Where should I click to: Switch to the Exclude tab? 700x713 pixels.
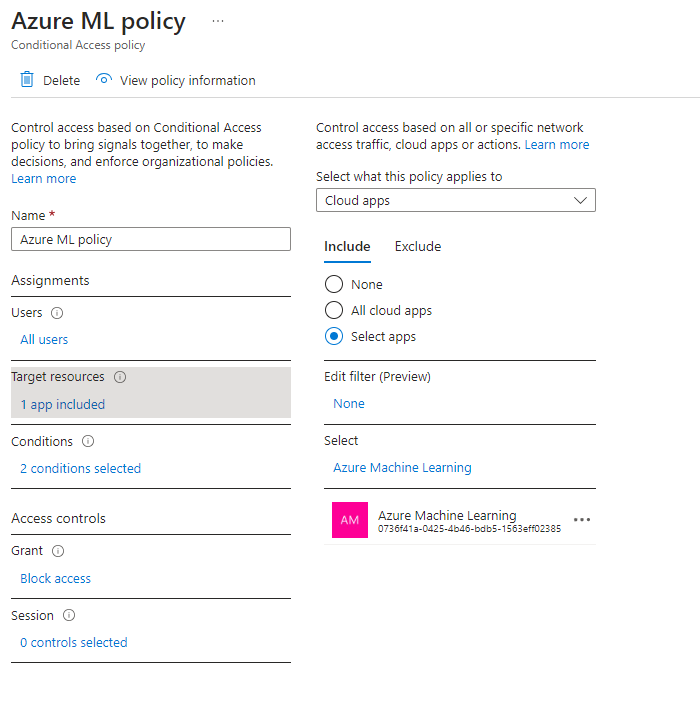point(418,247)
